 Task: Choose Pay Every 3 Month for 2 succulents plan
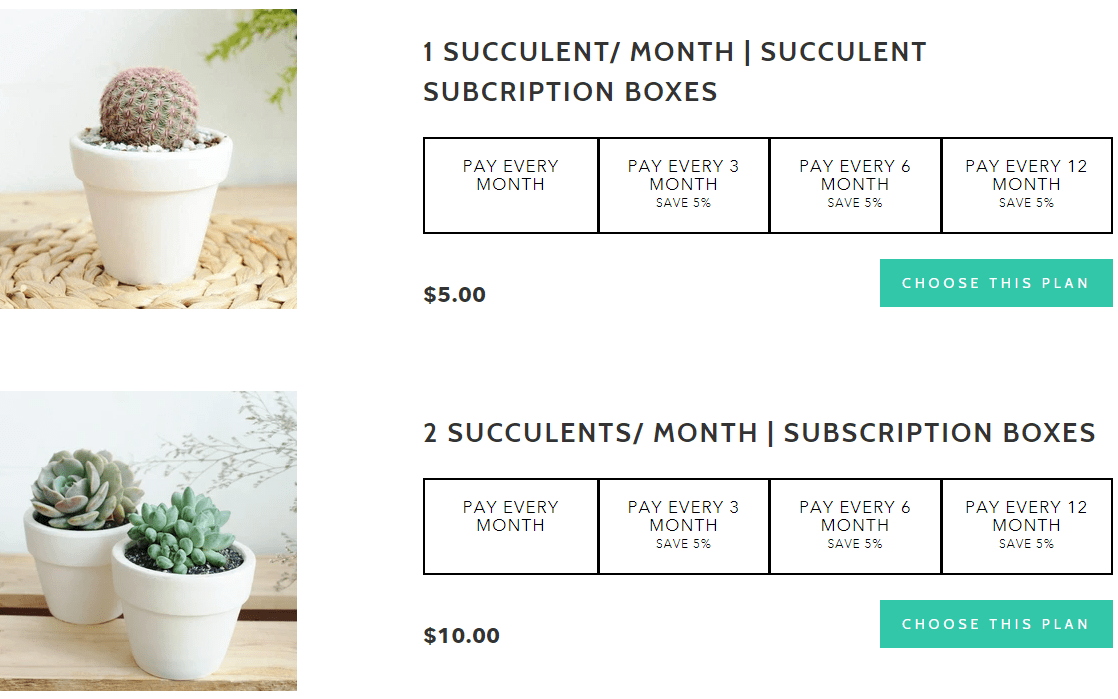pos(683,526)
